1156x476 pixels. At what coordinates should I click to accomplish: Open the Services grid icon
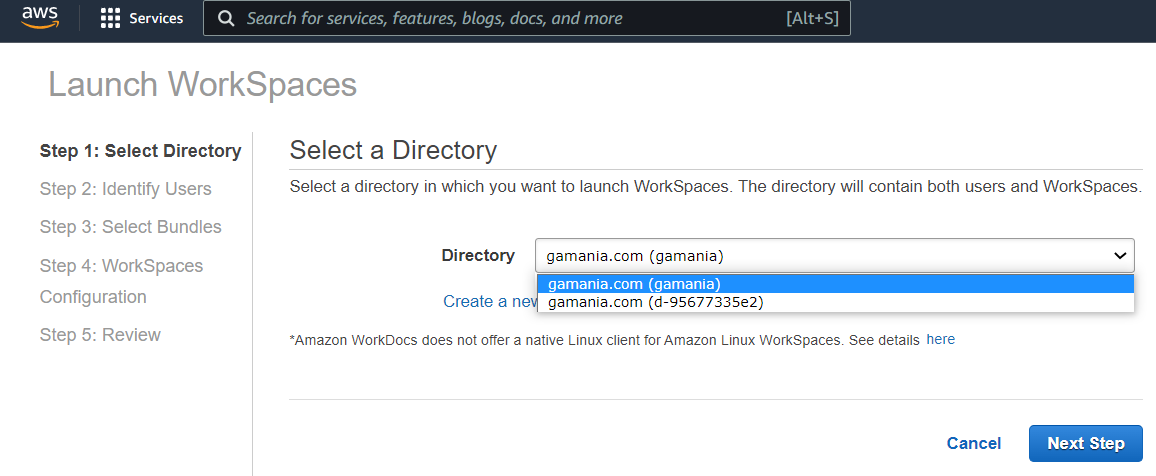(110, 19)
